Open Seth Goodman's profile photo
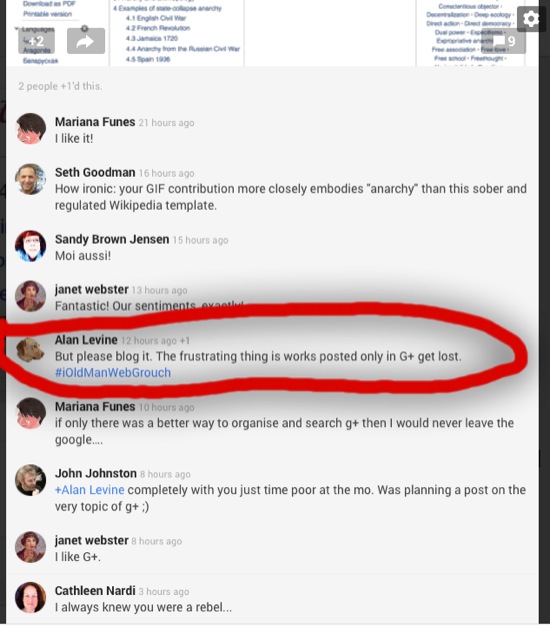This screenshot has height=635, width=550. 30,179
